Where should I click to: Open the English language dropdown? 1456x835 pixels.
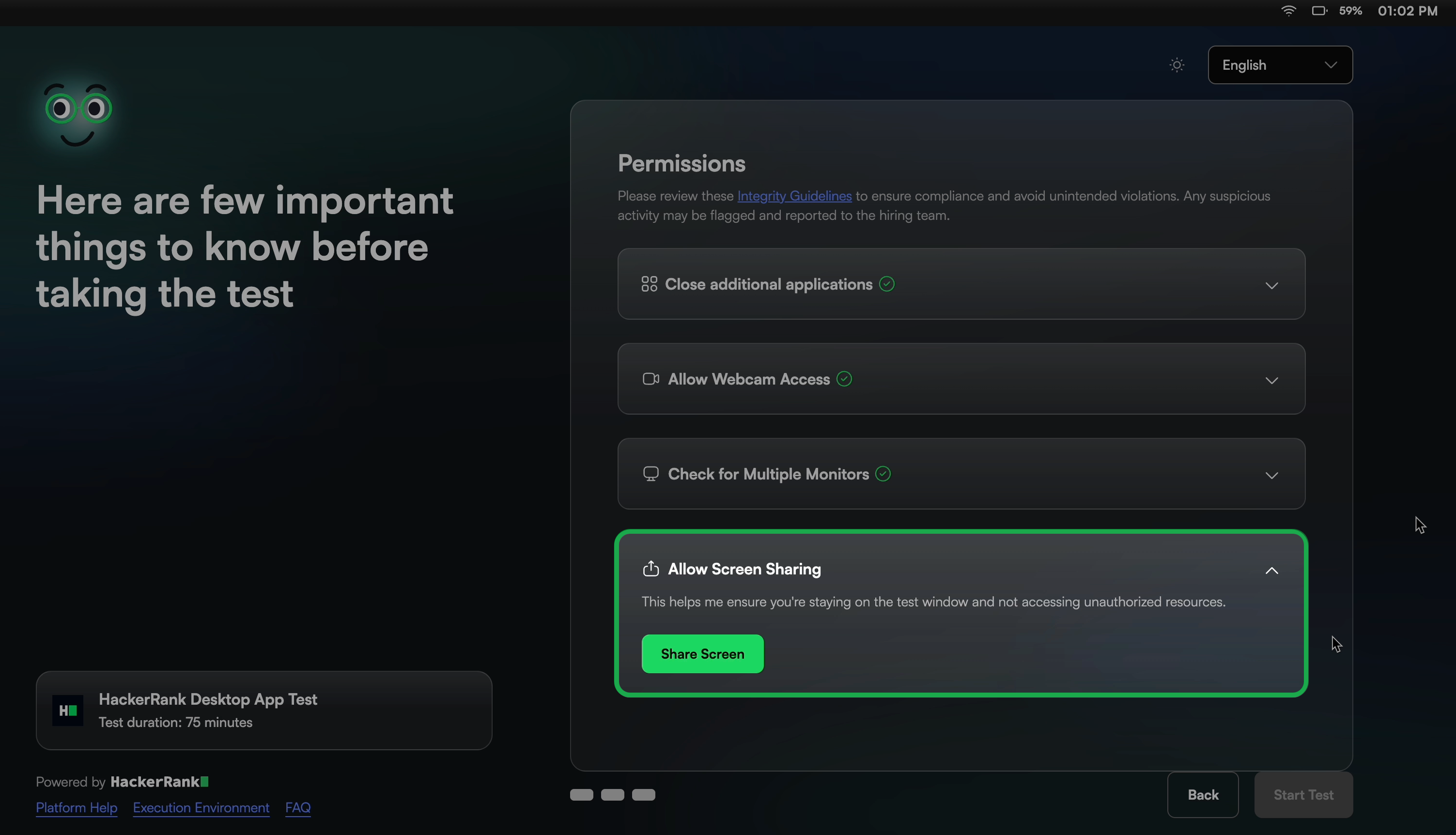1279,65
